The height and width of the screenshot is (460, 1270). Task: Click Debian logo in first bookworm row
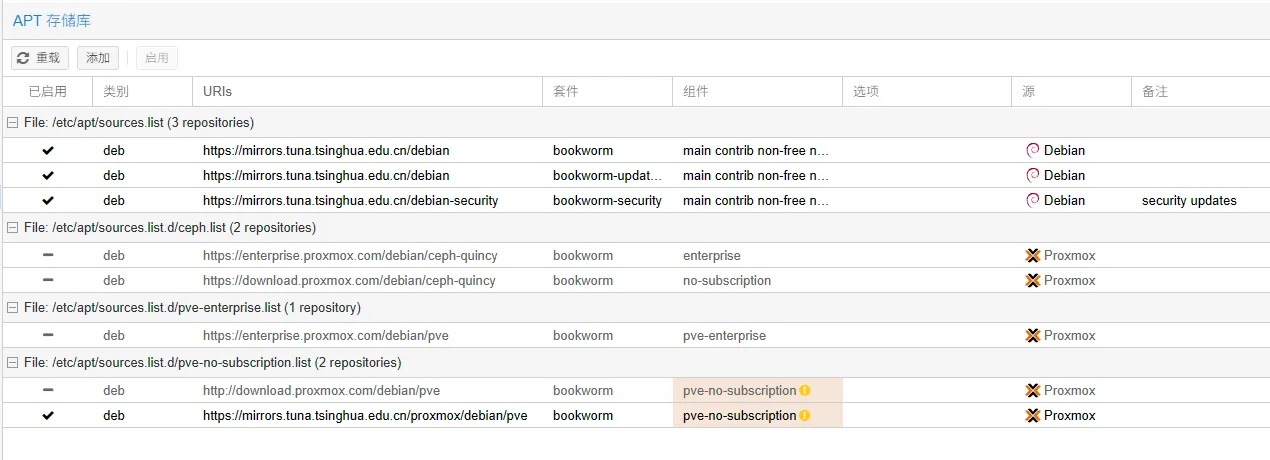pyautogui.click(x=1033, y=150)
